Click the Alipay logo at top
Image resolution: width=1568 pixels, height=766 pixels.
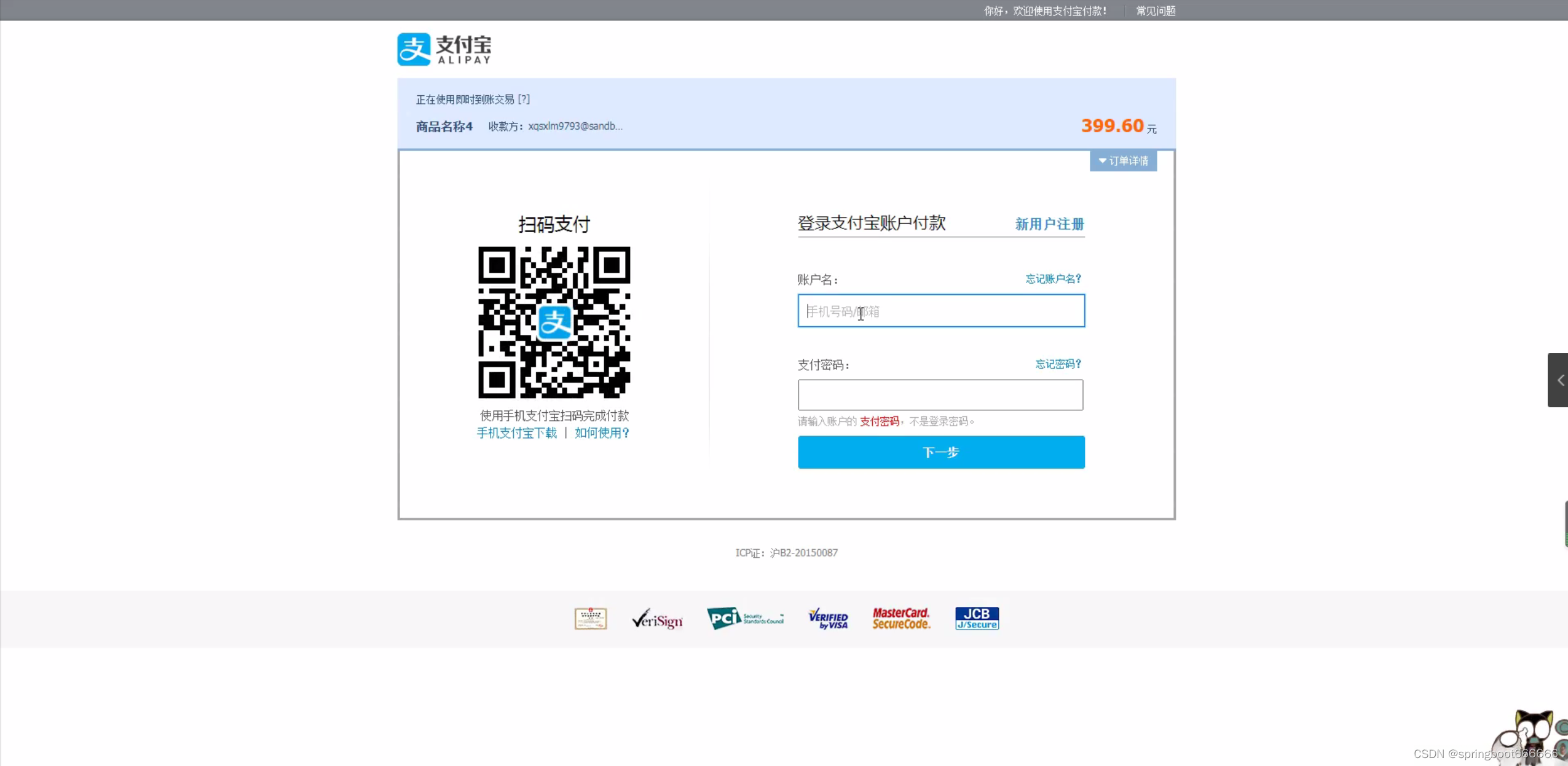[444, 49]
